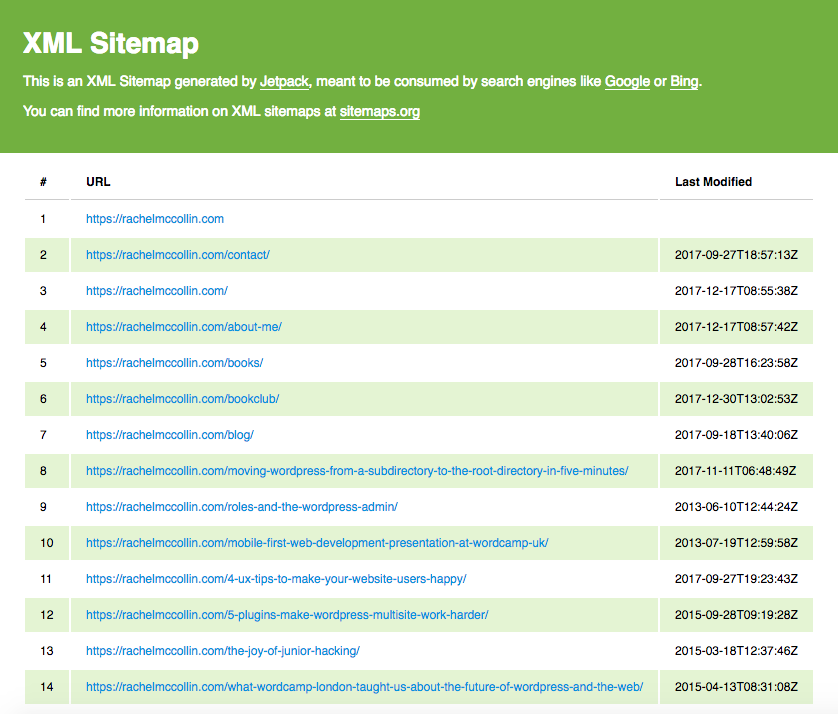Click the Google link in header
This screenshot has height=714, width=838.
click(x=627, y=81)
